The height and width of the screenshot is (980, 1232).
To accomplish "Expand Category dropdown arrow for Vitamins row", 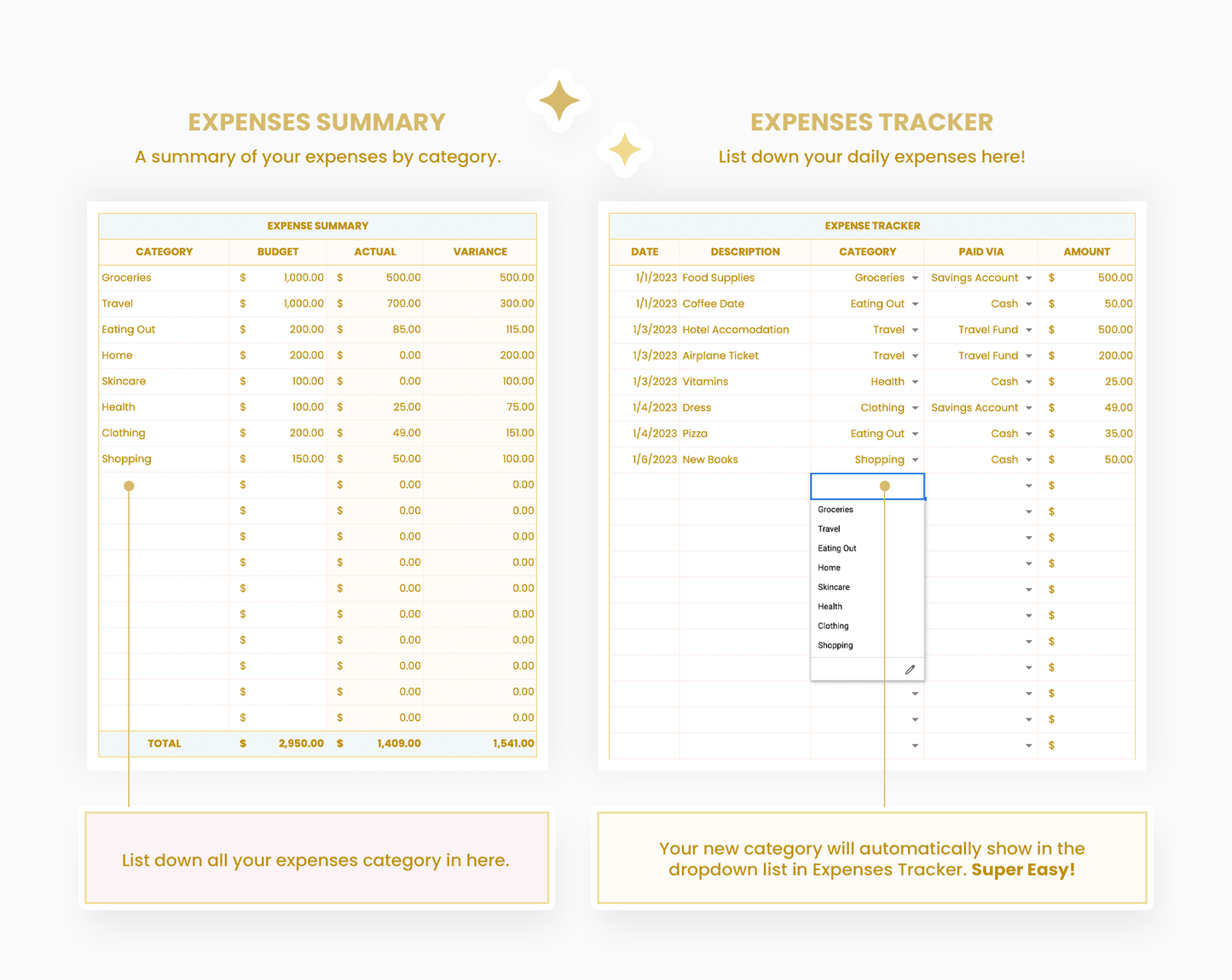I will [915, 383].
